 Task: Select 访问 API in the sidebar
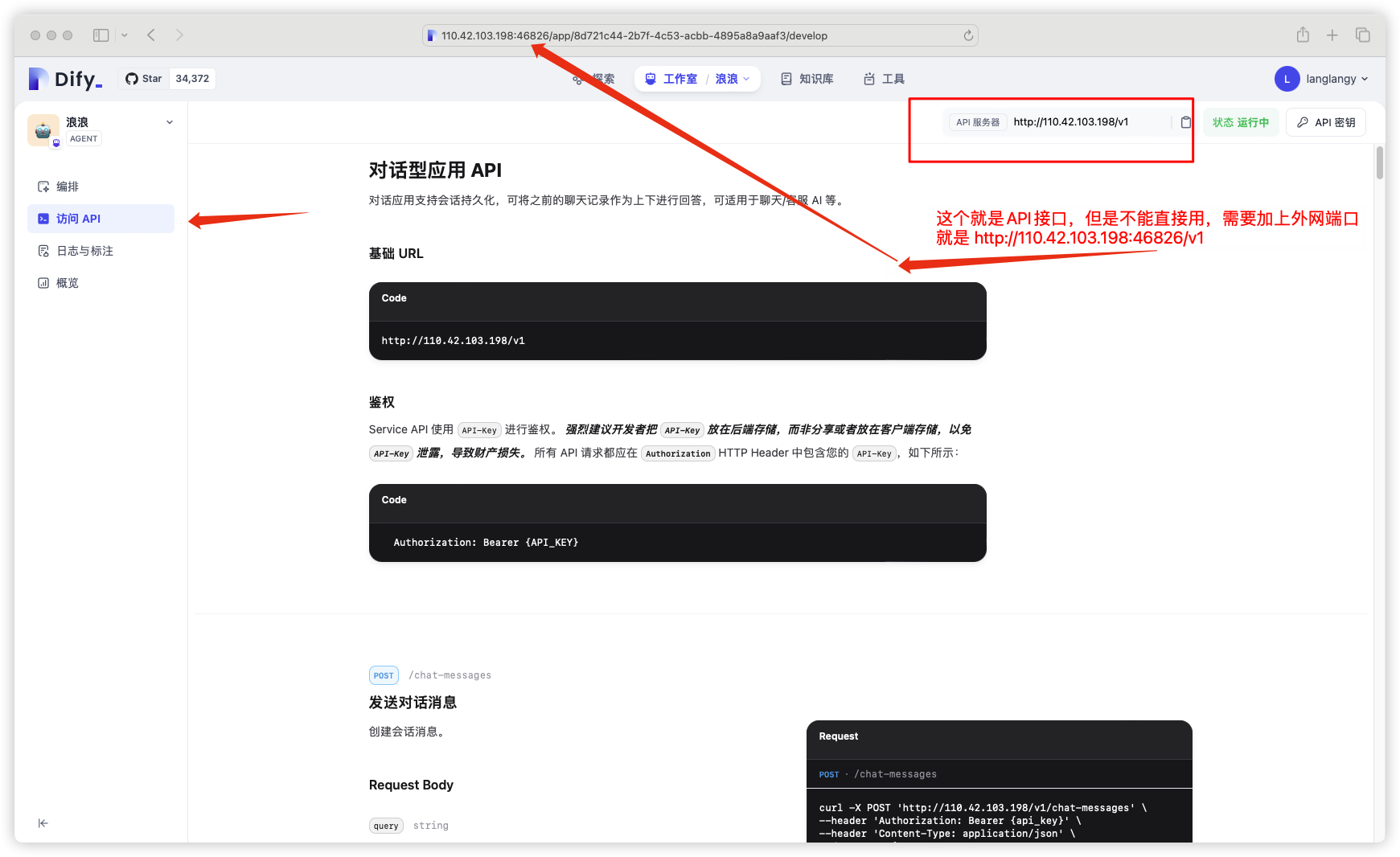(101, 219)
